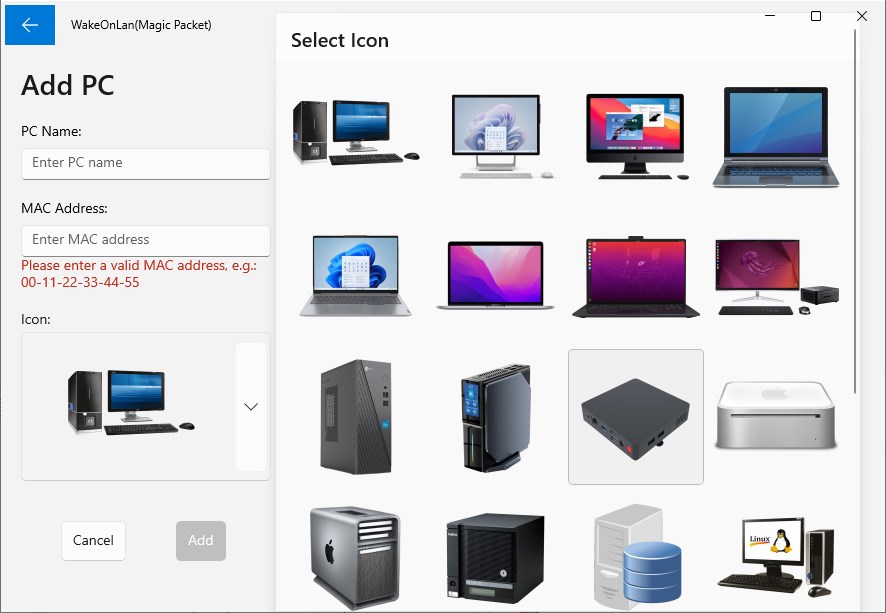Focus the Enter PC name field

145,164
